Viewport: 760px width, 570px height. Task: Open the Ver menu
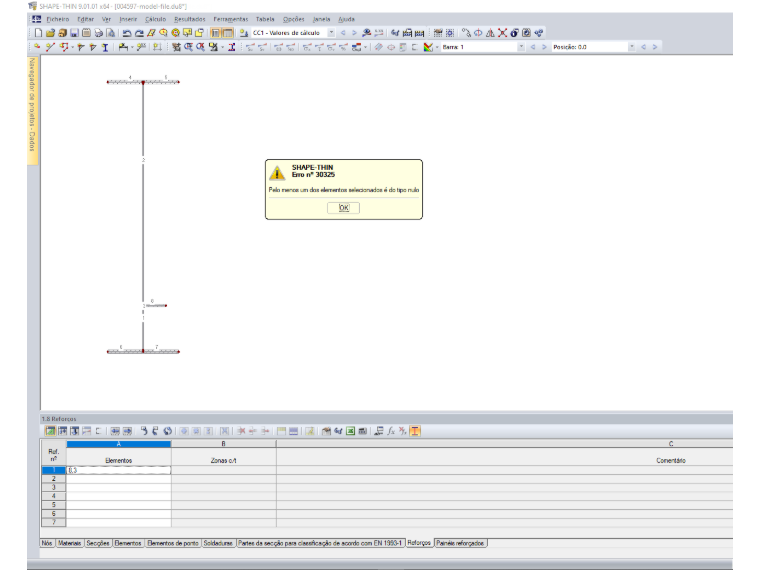click(106, 19)
